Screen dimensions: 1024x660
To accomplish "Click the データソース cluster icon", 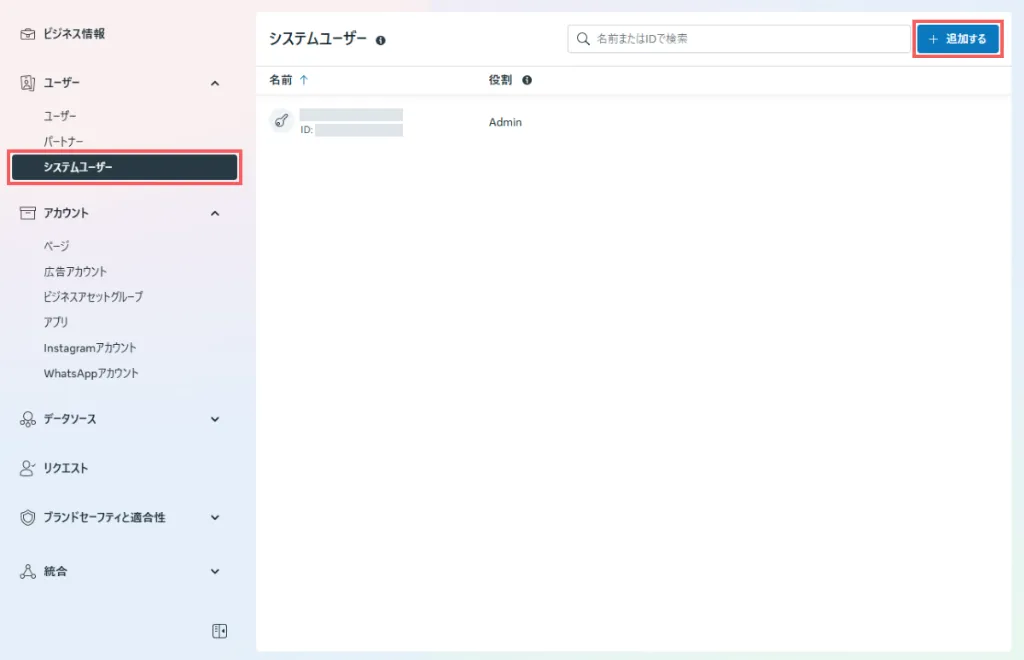I will tap(28, 420).
